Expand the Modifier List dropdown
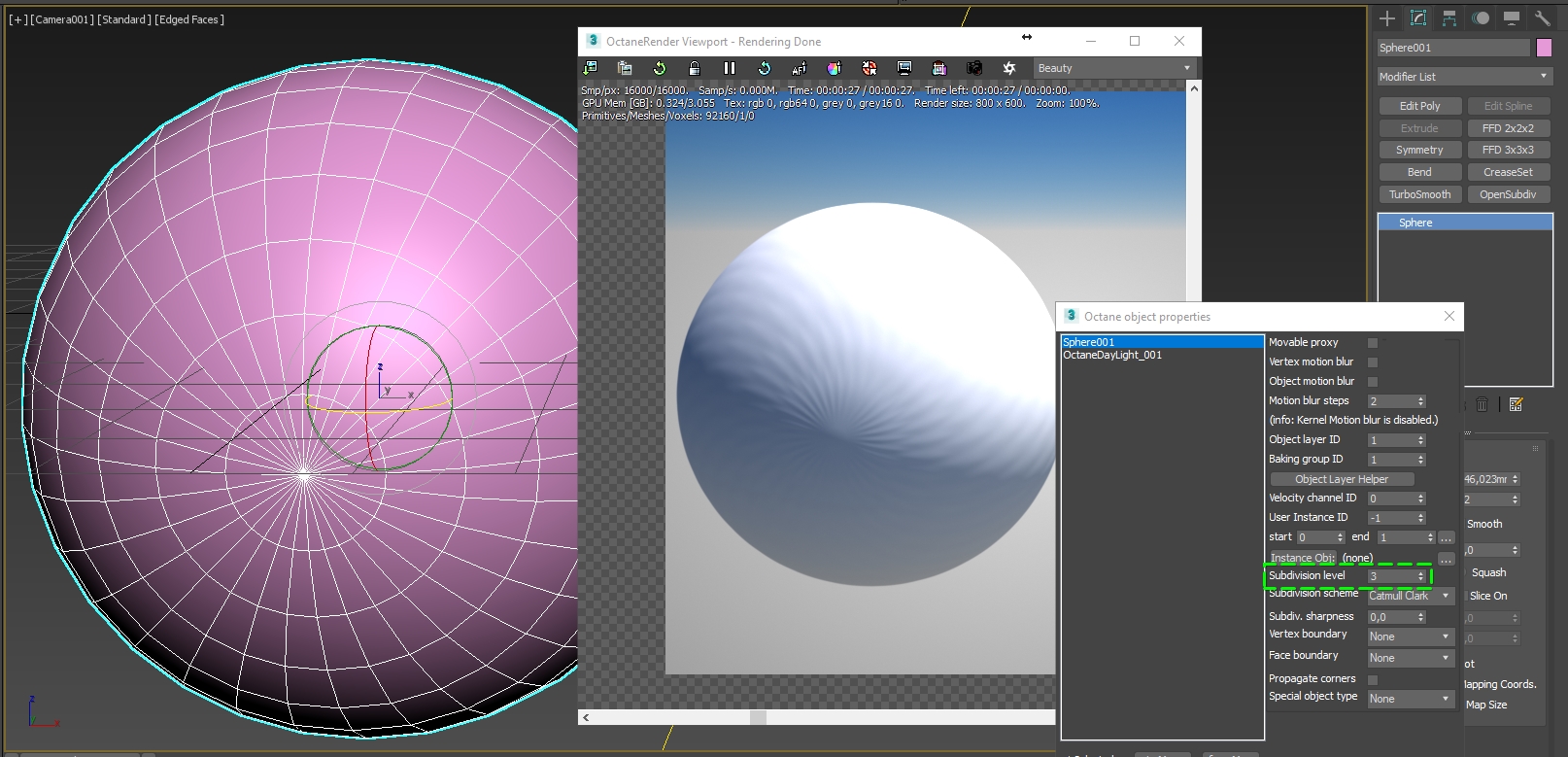 point(1464,77)
